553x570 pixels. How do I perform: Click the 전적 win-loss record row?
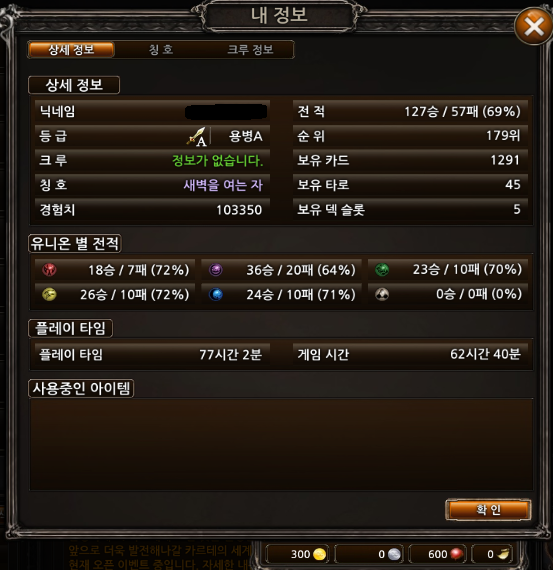tap(410, 111)
